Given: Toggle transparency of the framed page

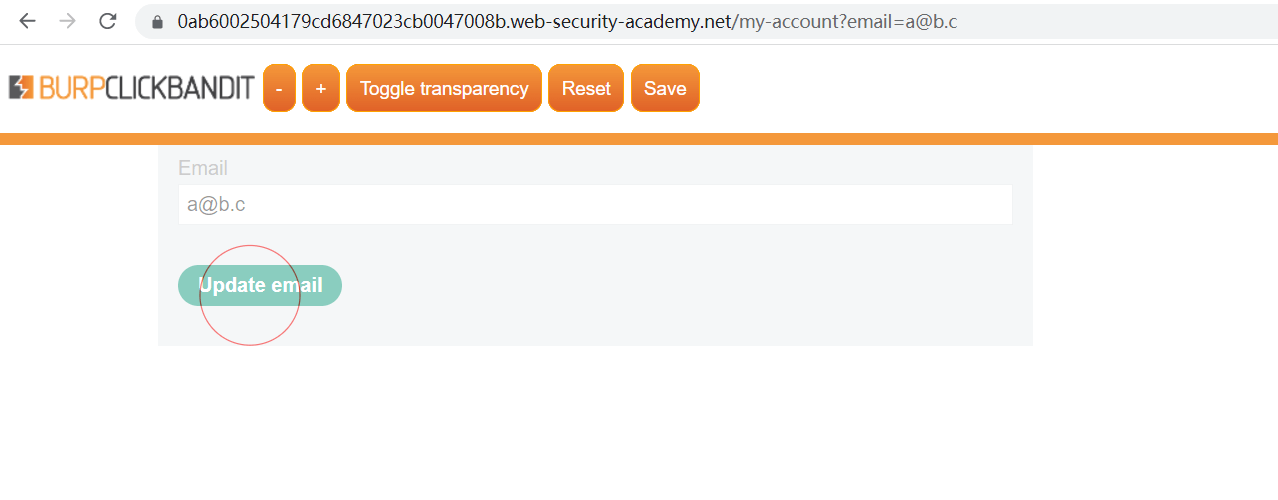Looking at the screenshot, I should click(443, 88).
